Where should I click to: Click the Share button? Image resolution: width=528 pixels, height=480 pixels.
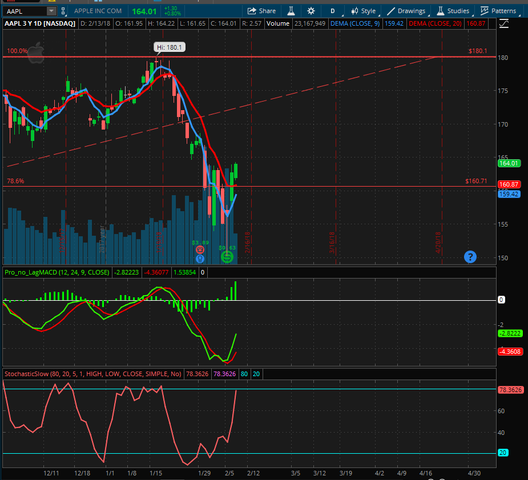tap(262, 11)
